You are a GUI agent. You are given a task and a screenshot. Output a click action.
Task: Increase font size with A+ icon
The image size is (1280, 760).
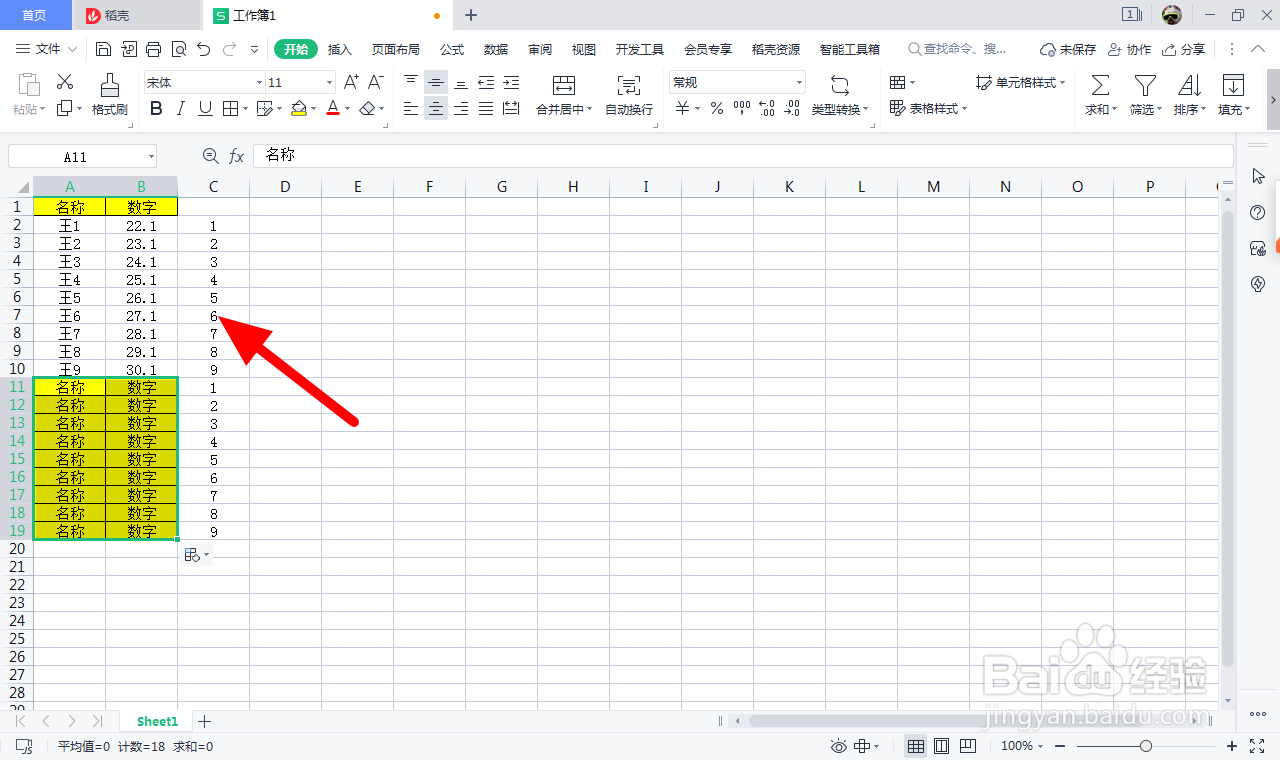[351, 82]
